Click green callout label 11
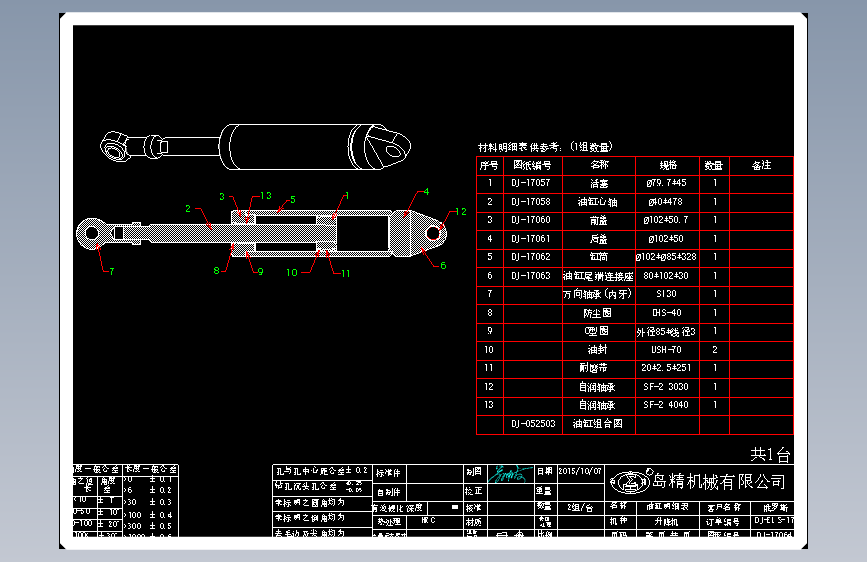The width and height of the screenshot is (867, 562). (x=346, y=273)
